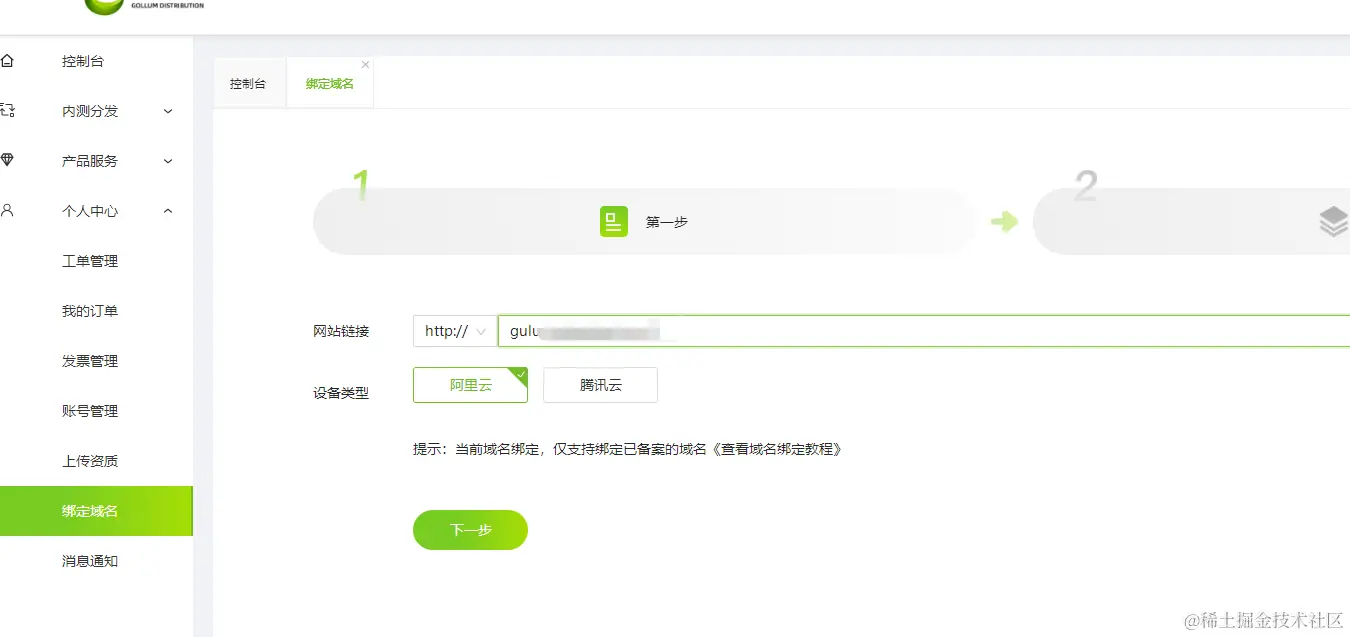Switch to the 控制台 tab
This screenshot has height=637, width=1350.
pyautogui.click(x=248, y=83)
